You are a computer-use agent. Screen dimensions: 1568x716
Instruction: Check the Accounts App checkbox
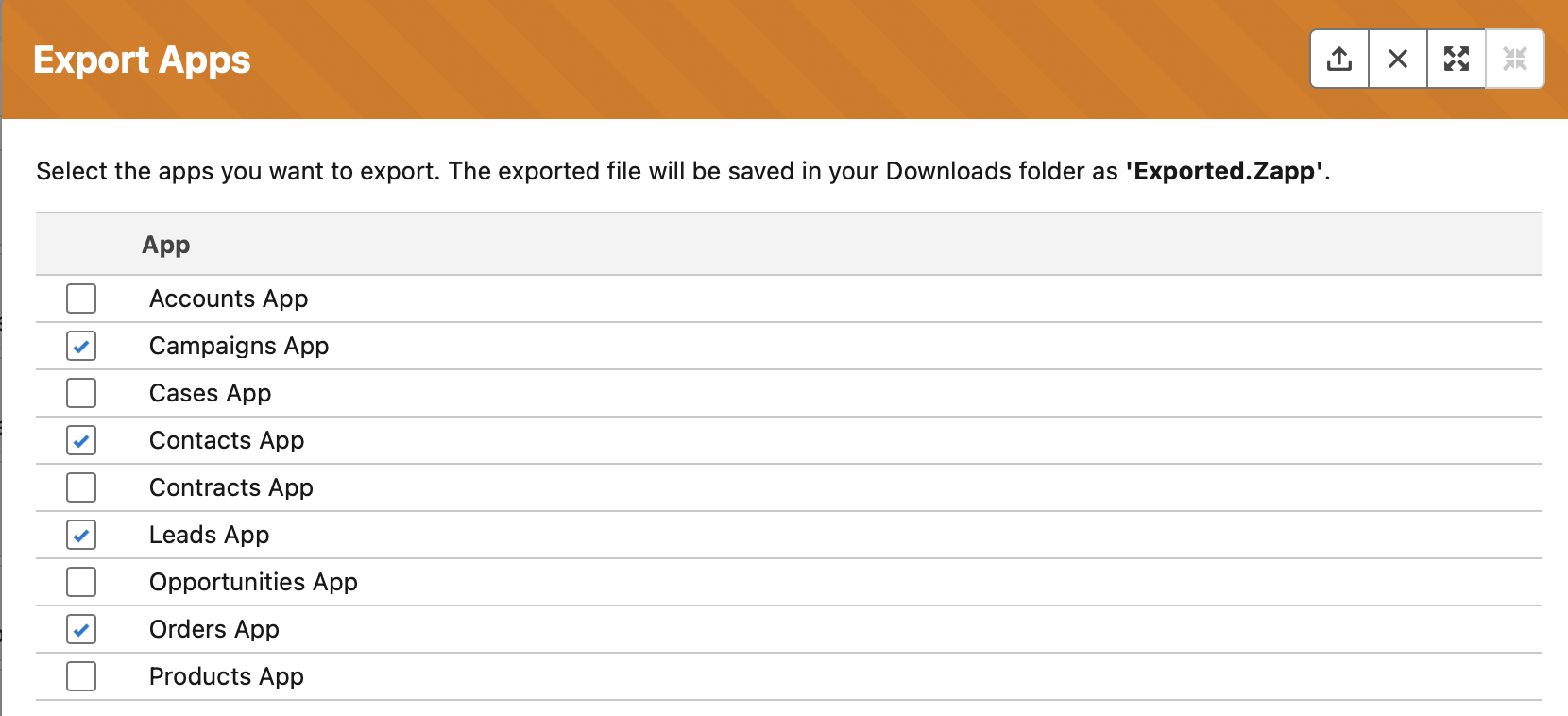81,298
